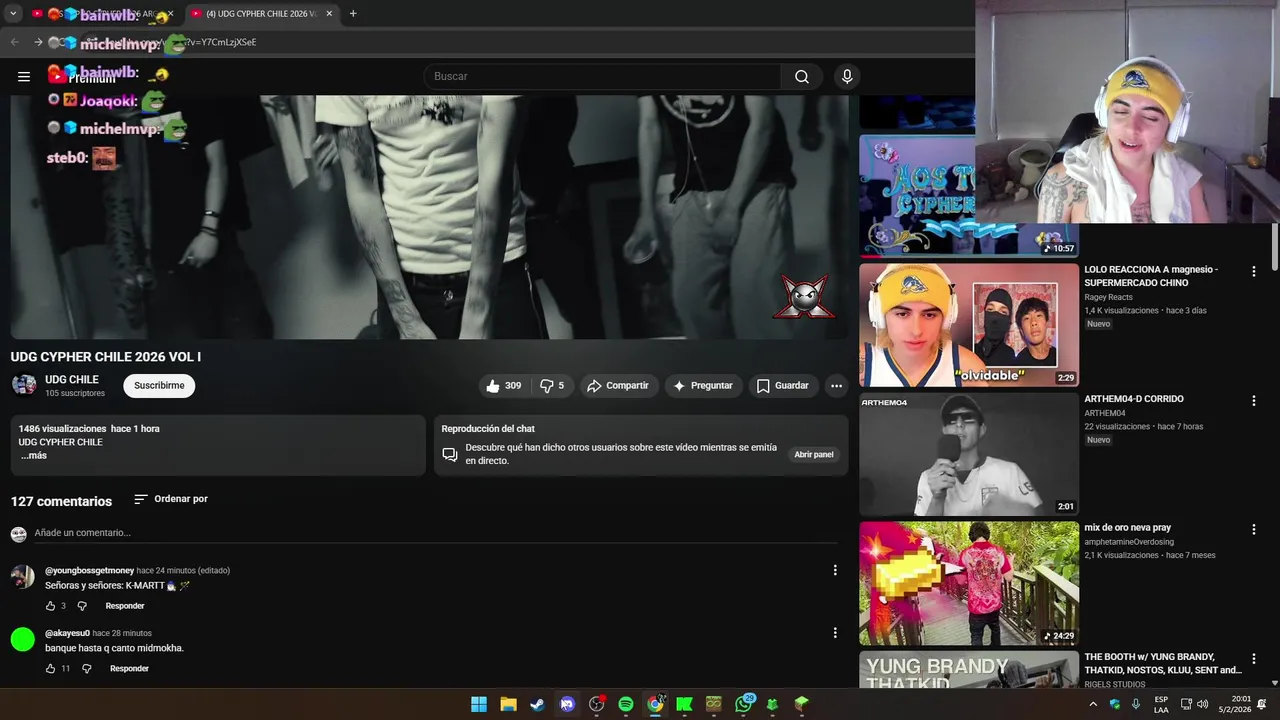Open amphetamineOverdosing channel name
The image size is (1280, 720).
[x=1128, y=542]
